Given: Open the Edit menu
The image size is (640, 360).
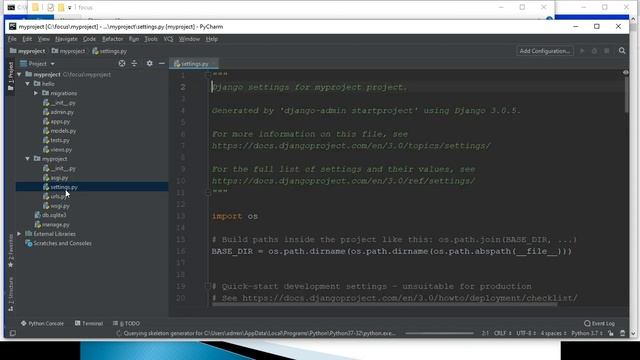Looking at the screenshot, I should tap(27, 39).
